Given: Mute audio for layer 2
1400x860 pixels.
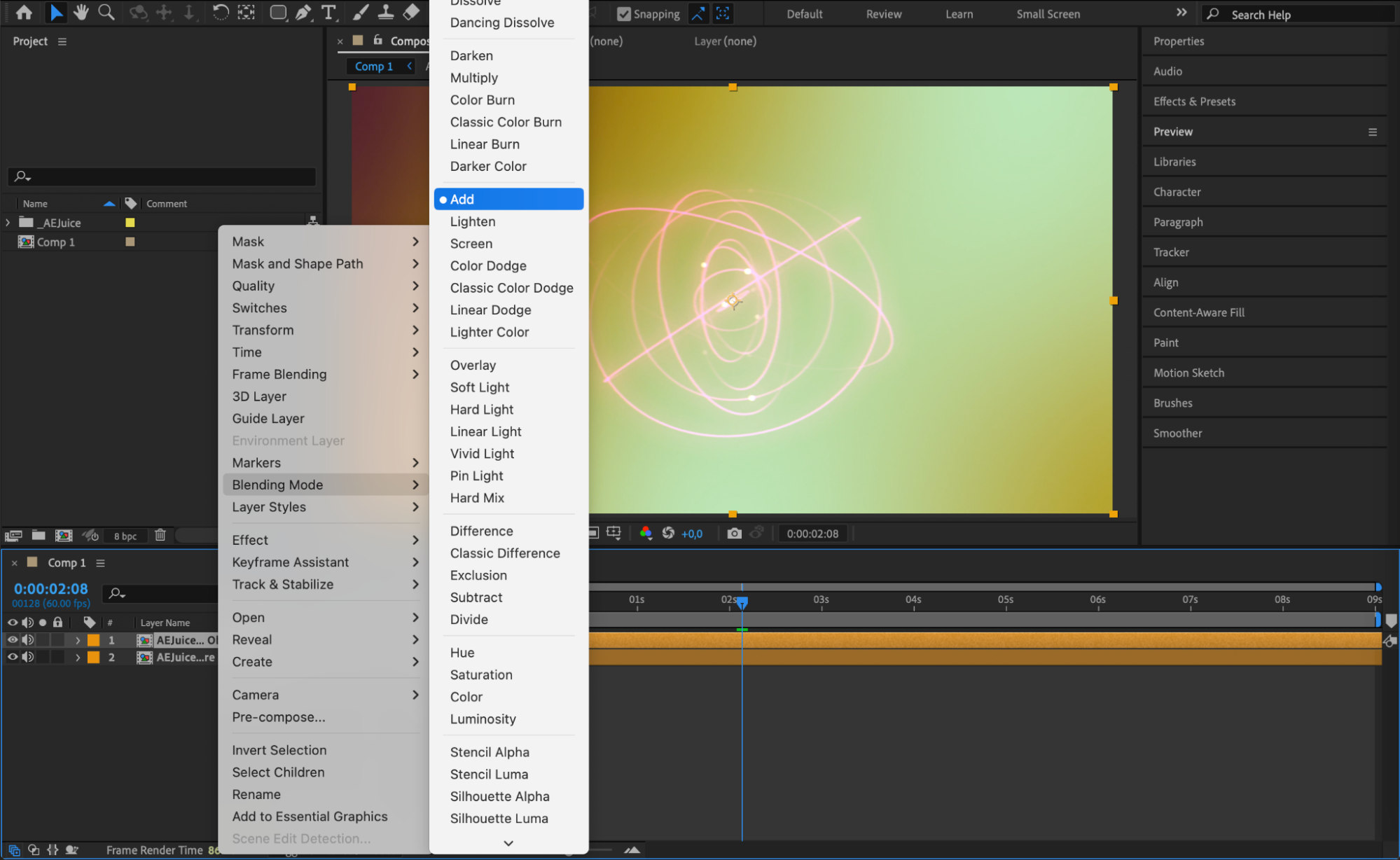Looking at the screenshot, I should (27, 657).
